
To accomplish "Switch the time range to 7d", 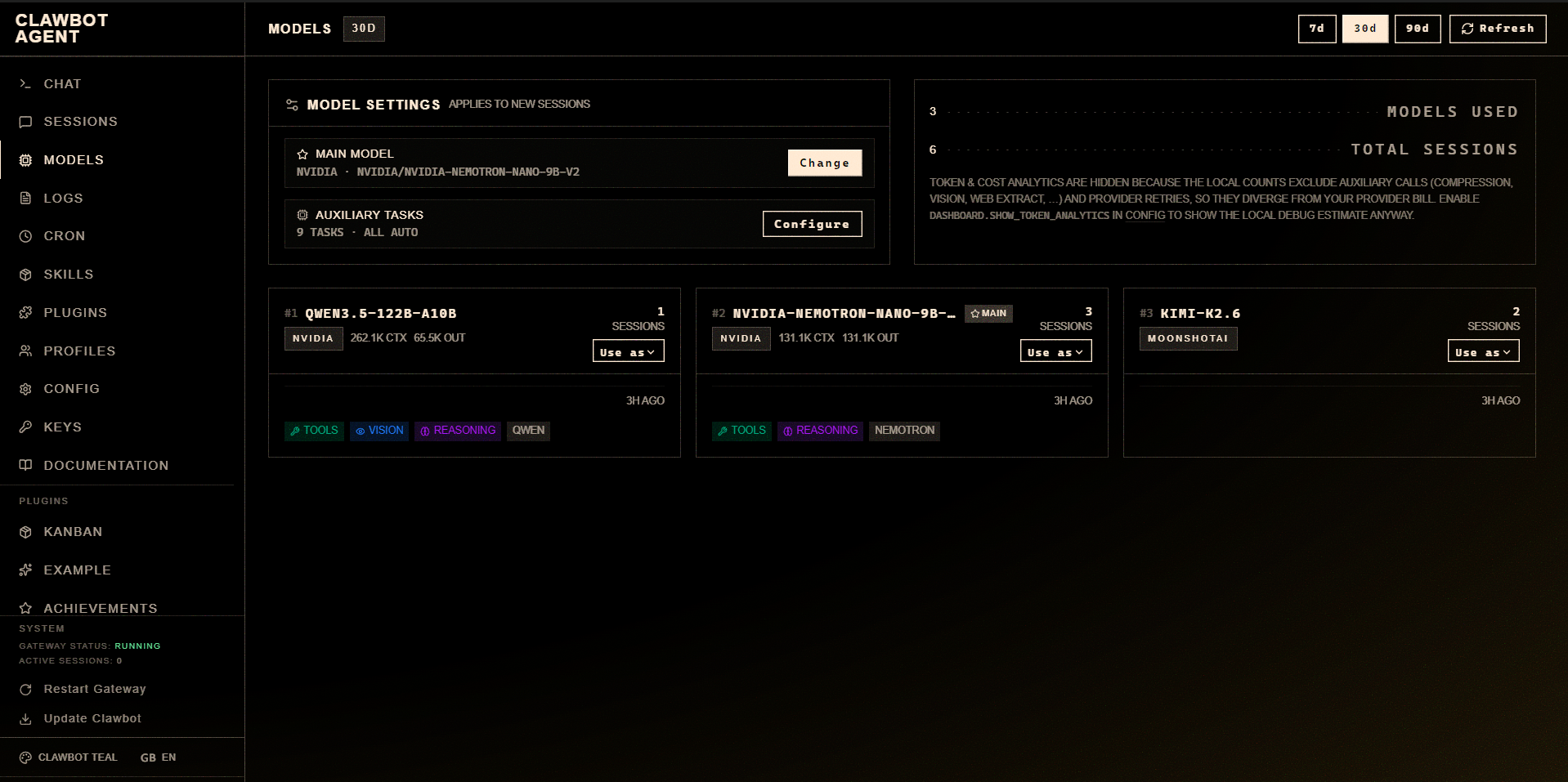I will tap(1317, 29).
